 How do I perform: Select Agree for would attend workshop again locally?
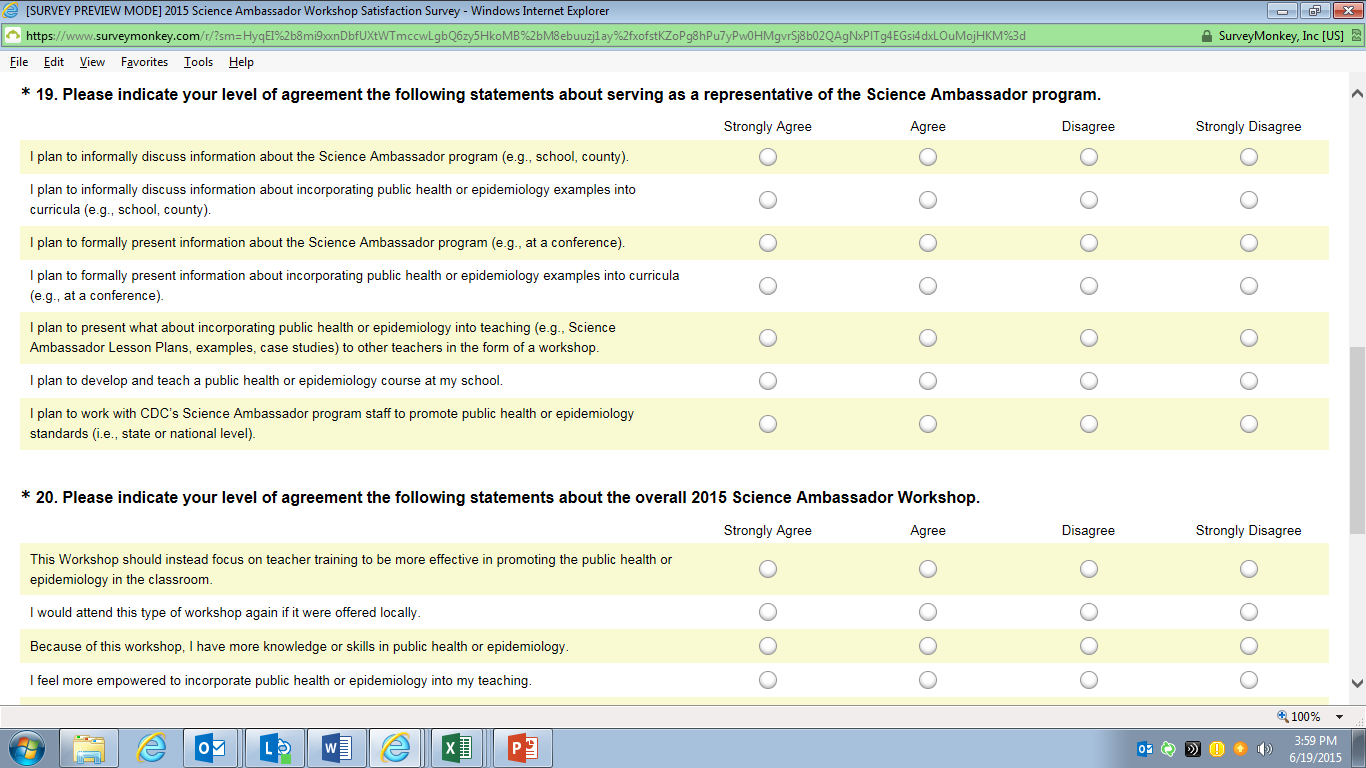click(x=928, y=612)
